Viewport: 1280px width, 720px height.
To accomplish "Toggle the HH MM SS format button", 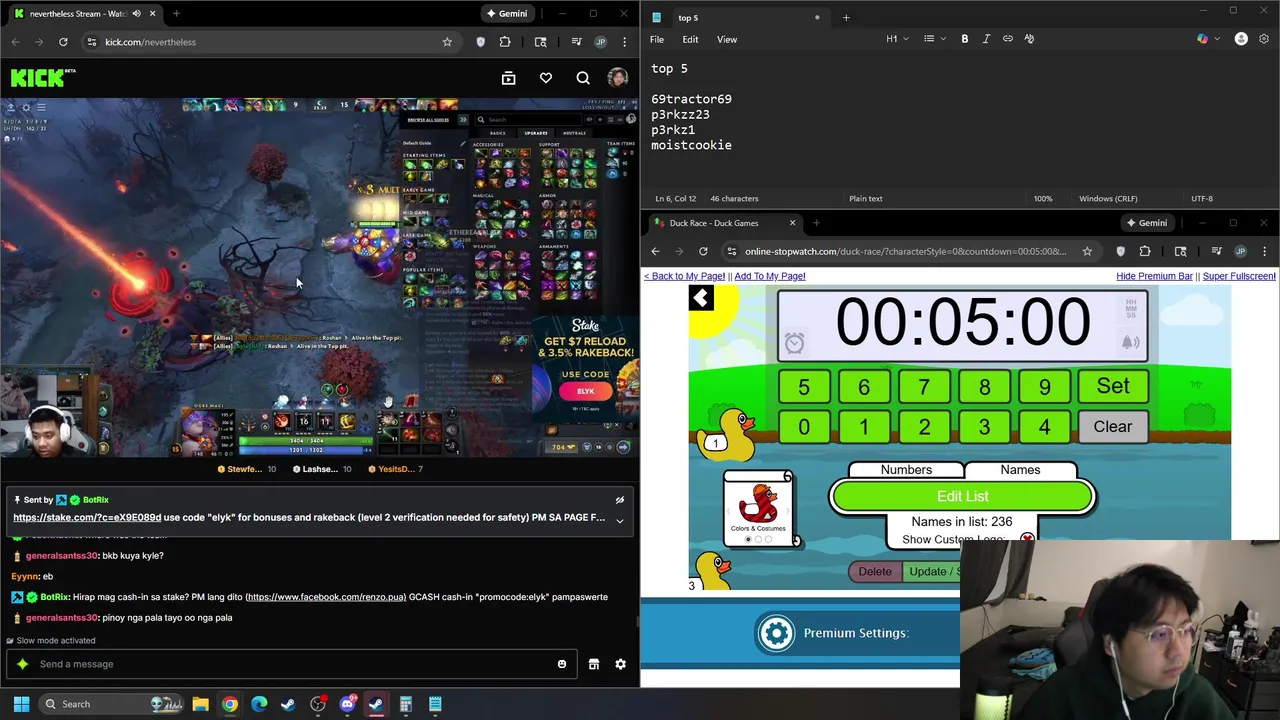I will (x=1131, y=309).
